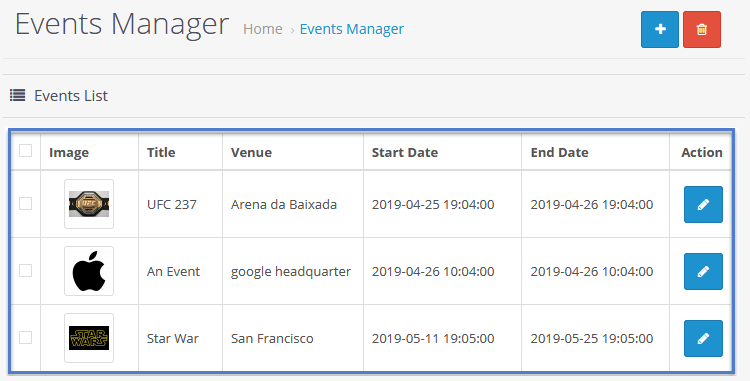Click the red trash delete button
Image resolution: width=750 pixels, height=381 pixels.
[702, 30]
